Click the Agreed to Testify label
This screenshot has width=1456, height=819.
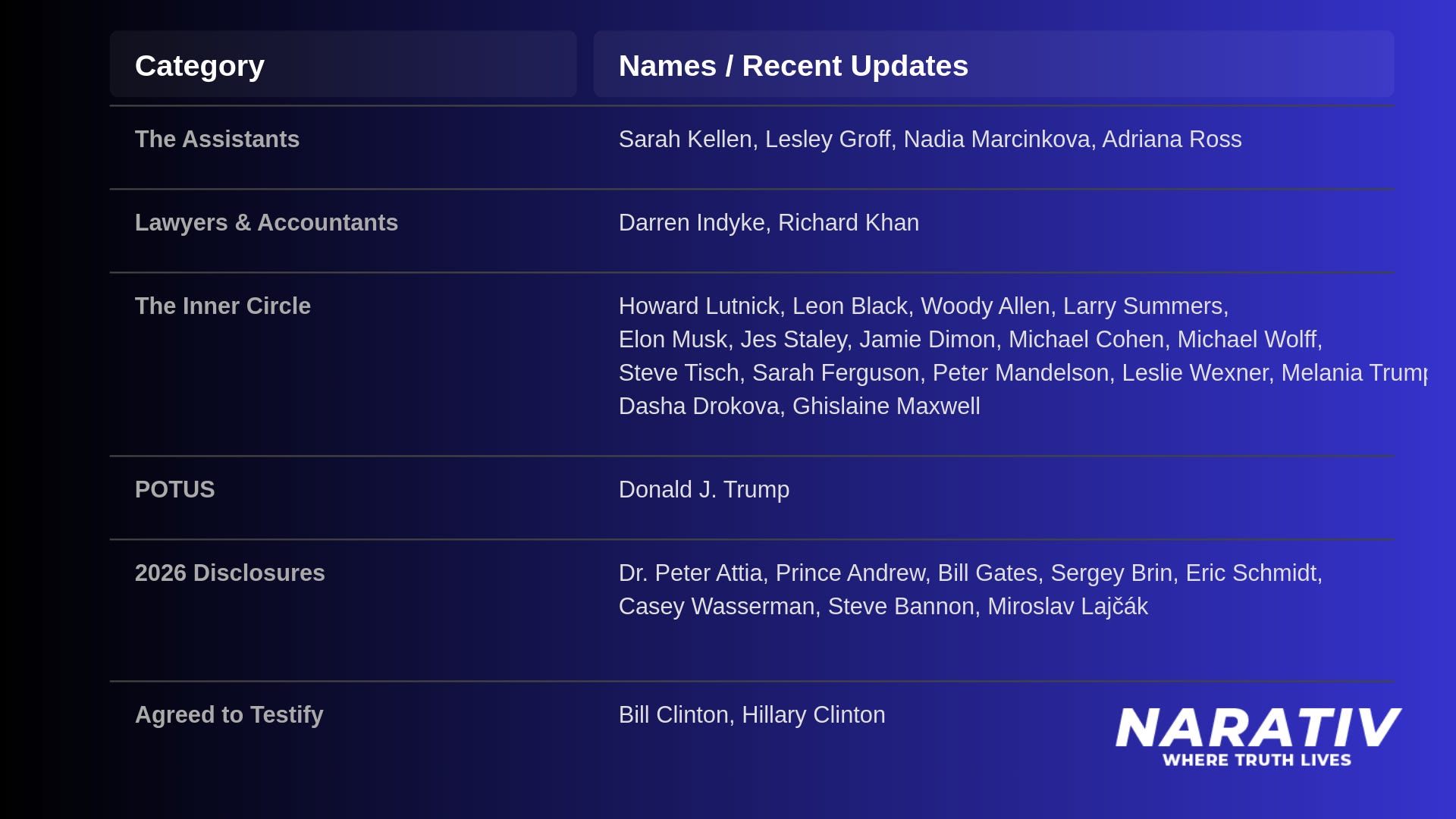[x=229, y=715]
